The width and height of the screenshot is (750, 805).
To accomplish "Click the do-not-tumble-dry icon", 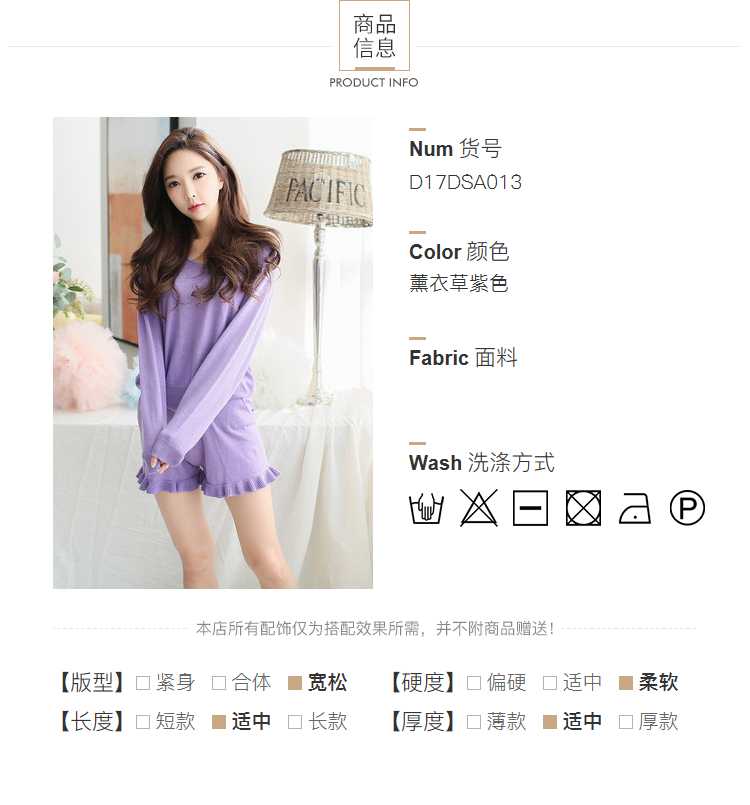I will point(583,508).
